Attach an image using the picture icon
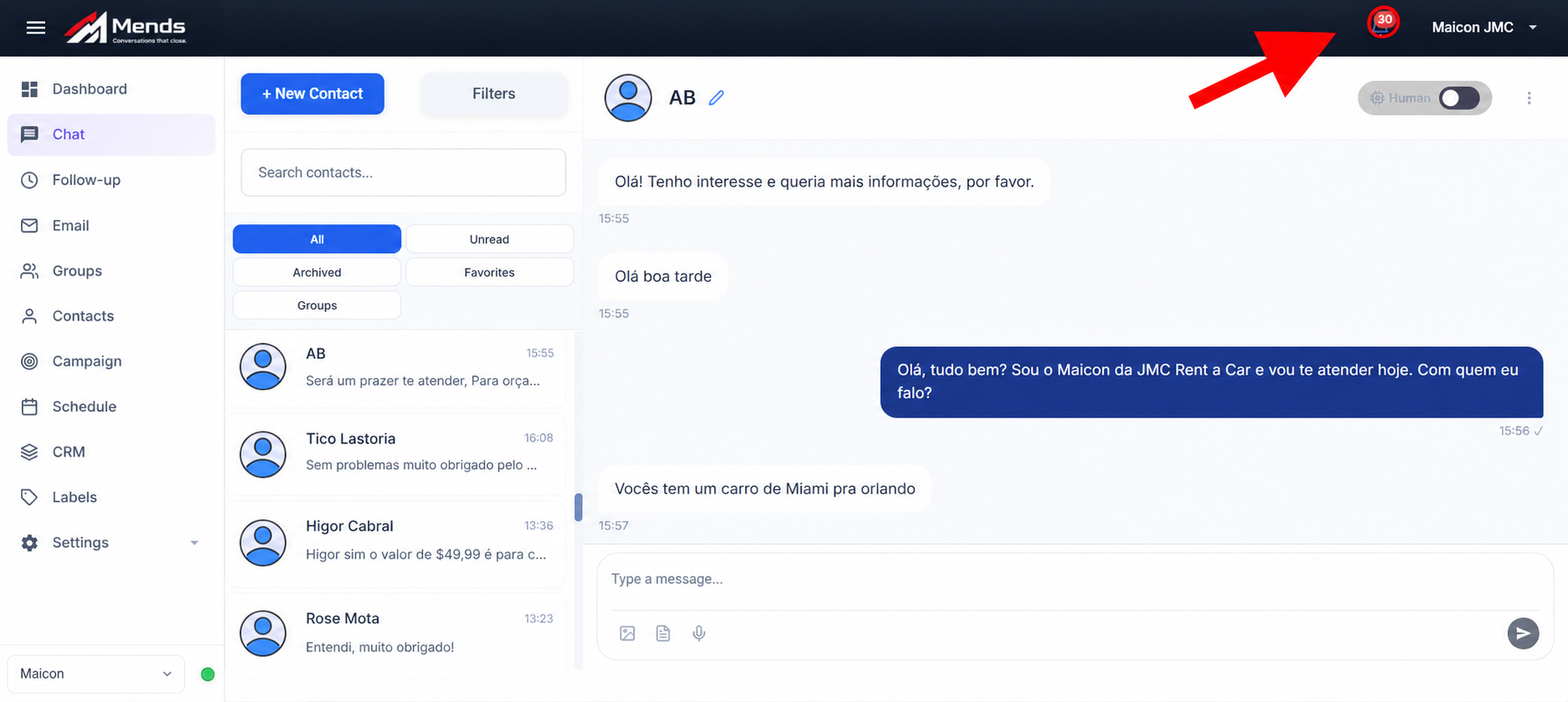This screenshot has width=1568, height=702. pos(627,633)
